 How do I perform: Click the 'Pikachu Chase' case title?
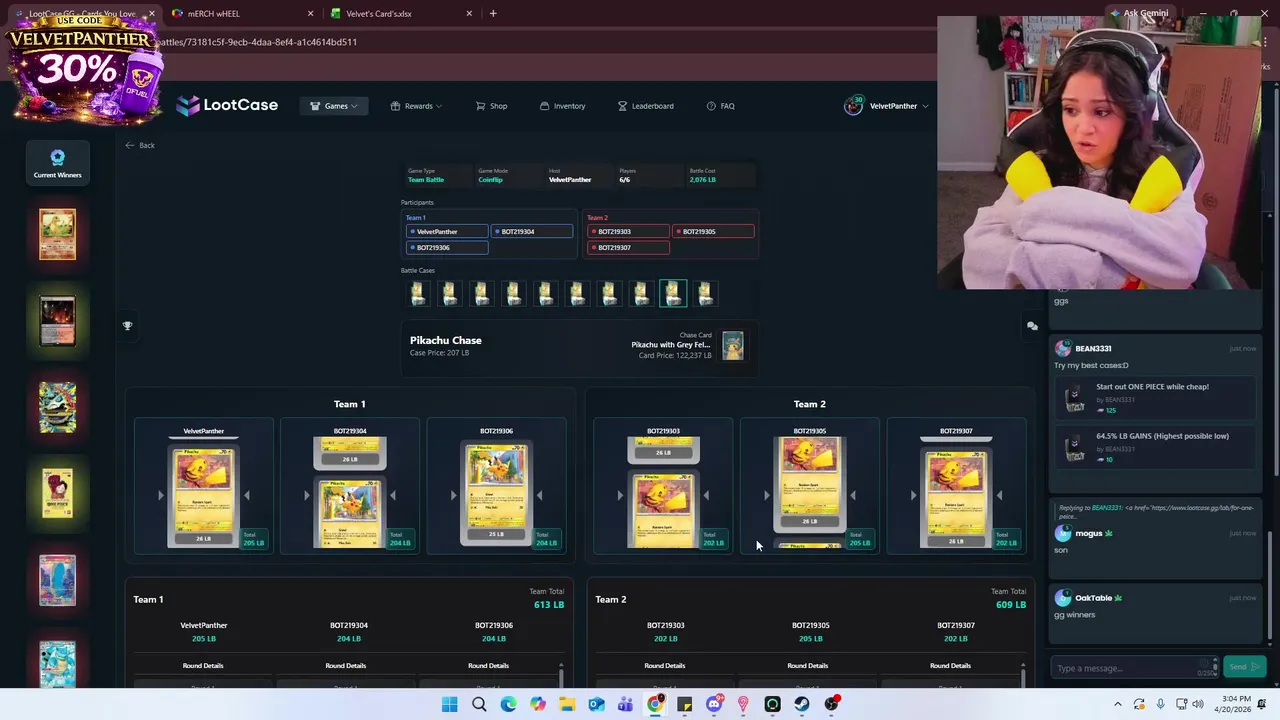coord(446,340)
